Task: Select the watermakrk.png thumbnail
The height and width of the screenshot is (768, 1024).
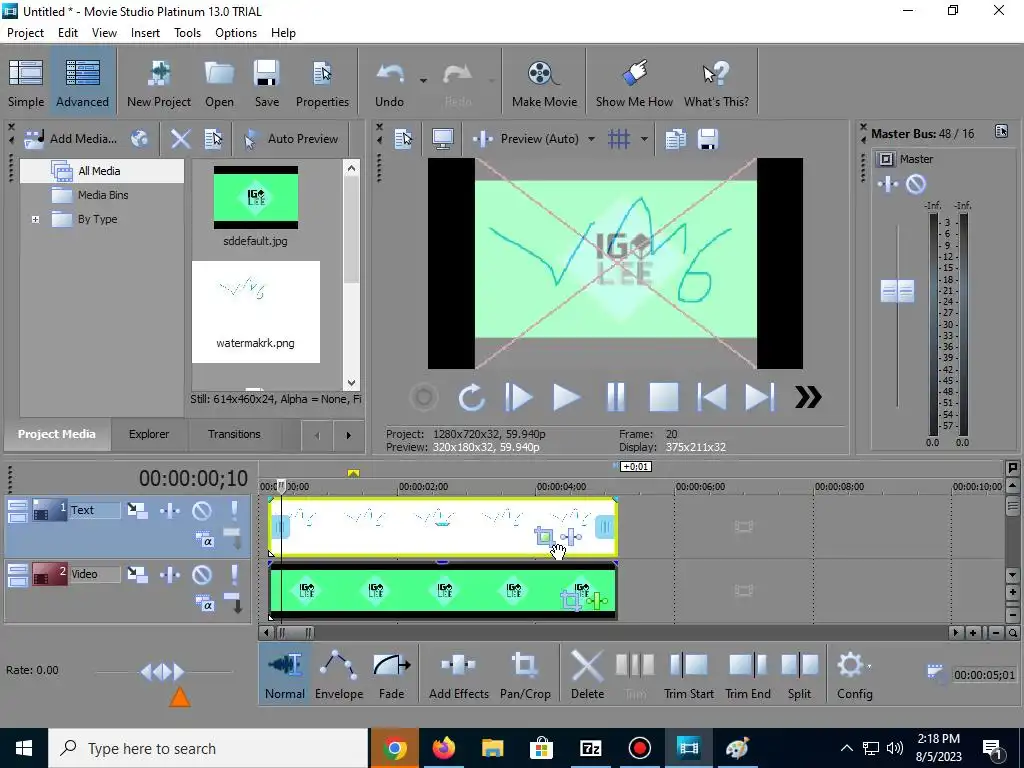Action: pyautogui.click(x=255, y=312)
